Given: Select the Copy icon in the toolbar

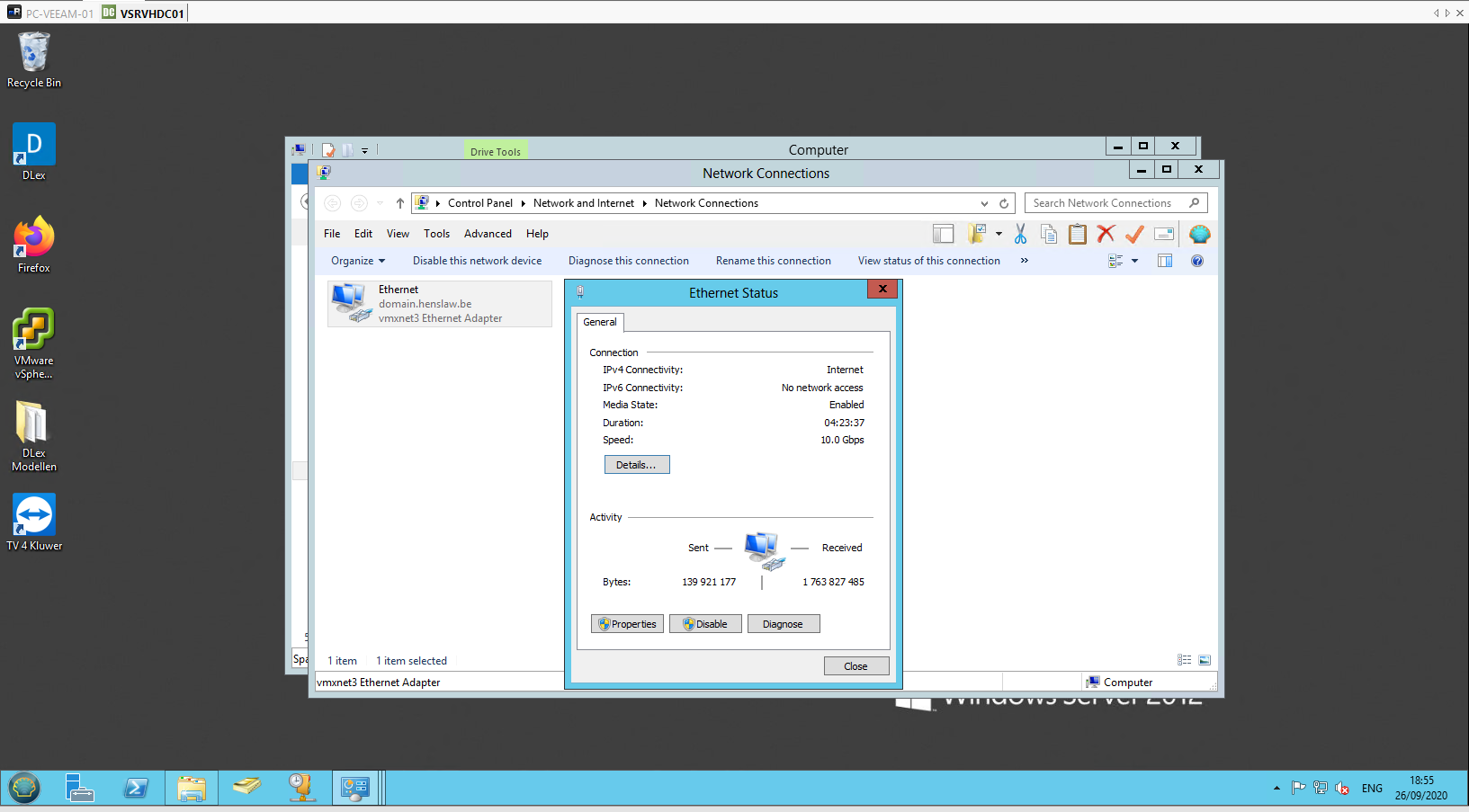Looking at the screenshot, I should (1049, 233).
